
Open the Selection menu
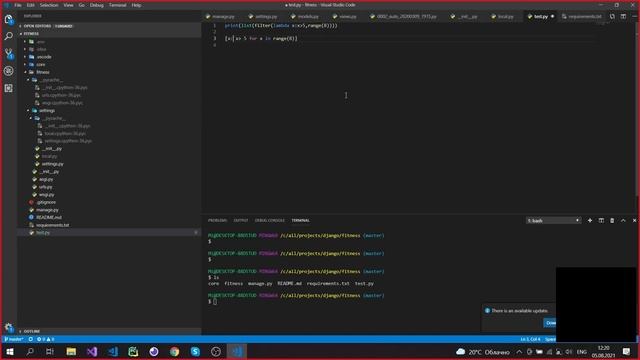(x=49, y=5)
